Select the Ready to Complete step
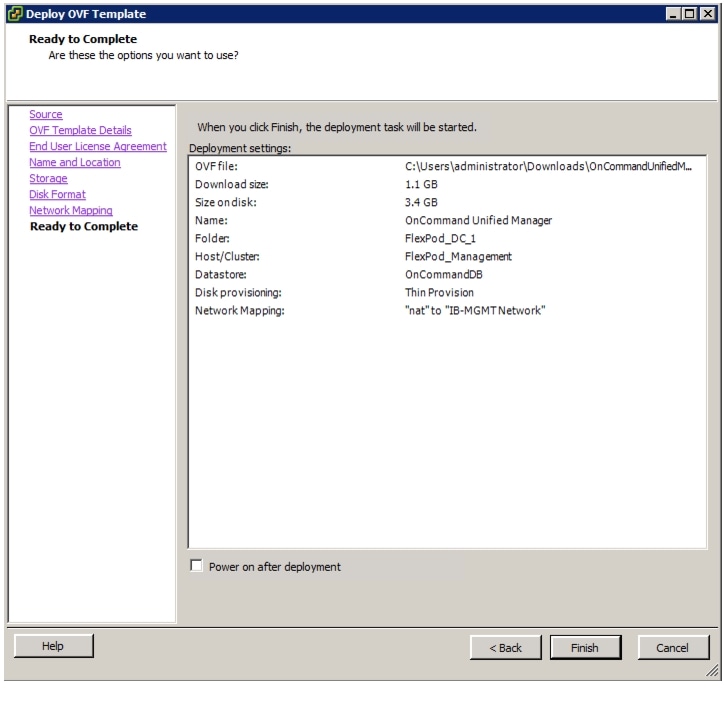This screenshot has height=713, width=725. [x=84, y=227]
